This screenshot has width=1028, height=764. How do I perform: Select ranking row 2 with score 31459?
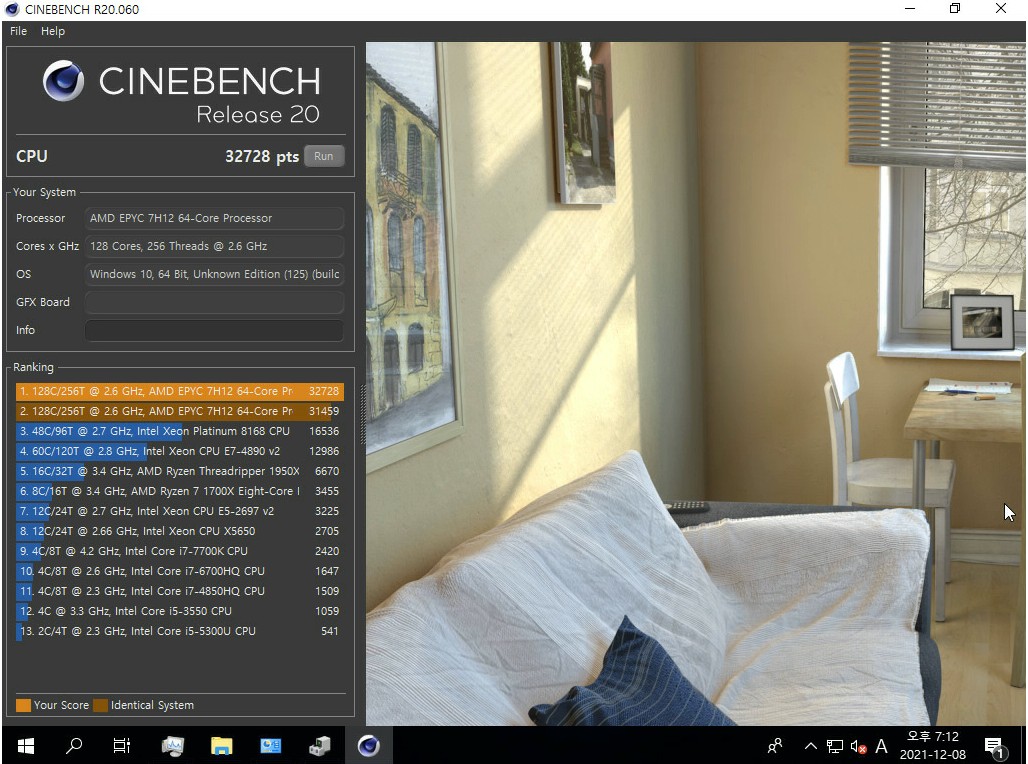click(180, 411)
